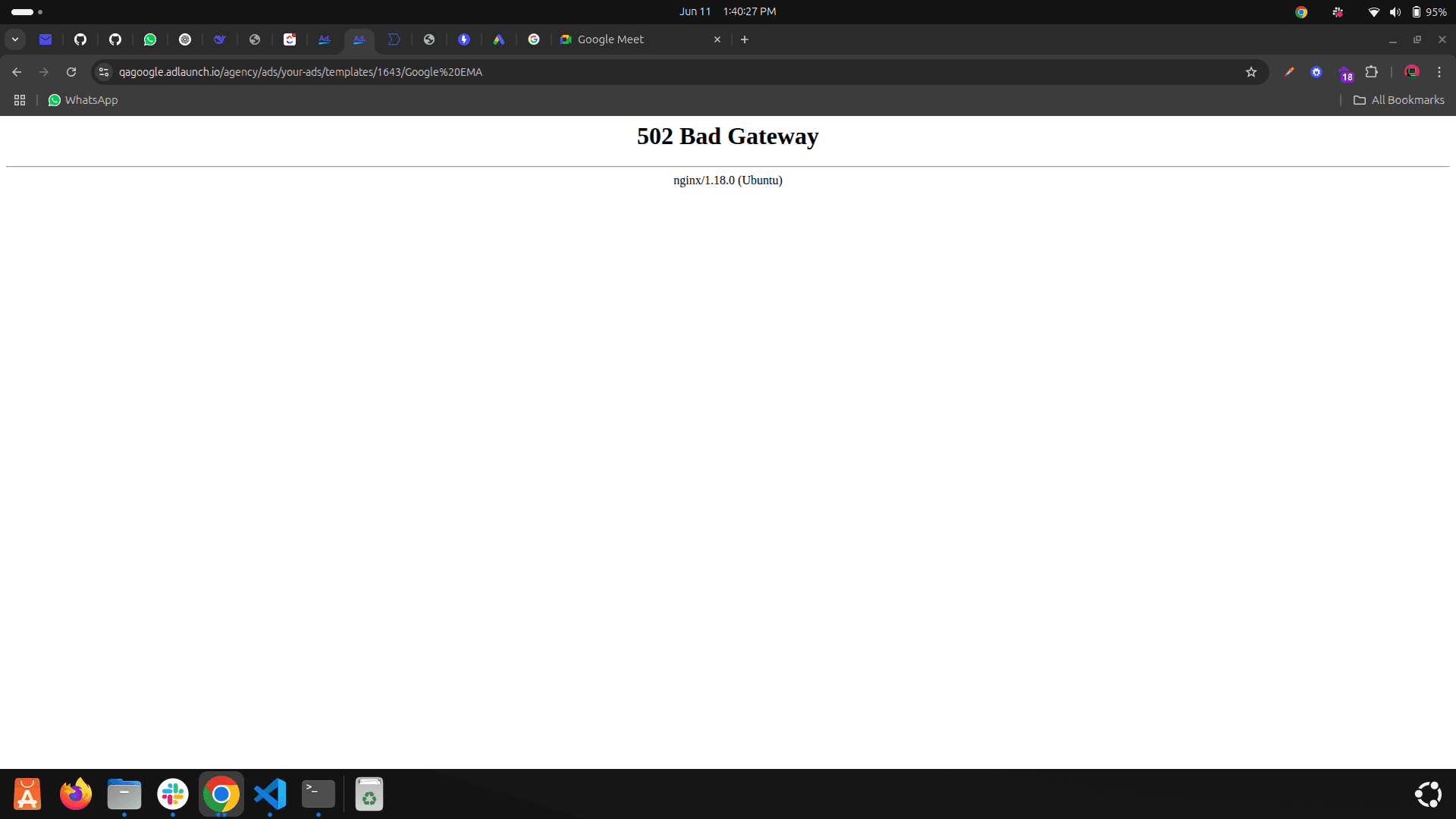Open the GitHub tab beside the WhatsApp tab
This screenshot has height=819, width=1456.
tap(115, 39)
